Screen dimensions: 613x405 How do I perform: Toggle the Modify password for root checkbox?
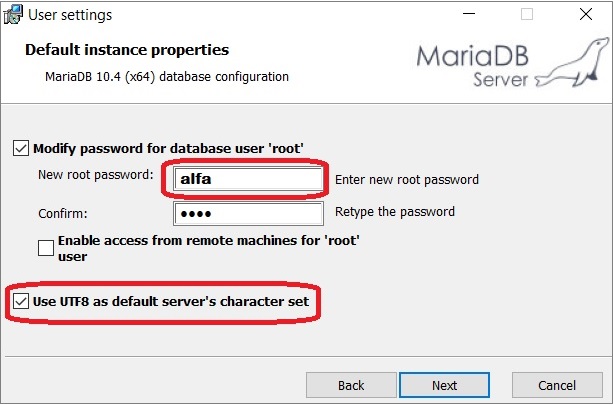coord(21,149)
